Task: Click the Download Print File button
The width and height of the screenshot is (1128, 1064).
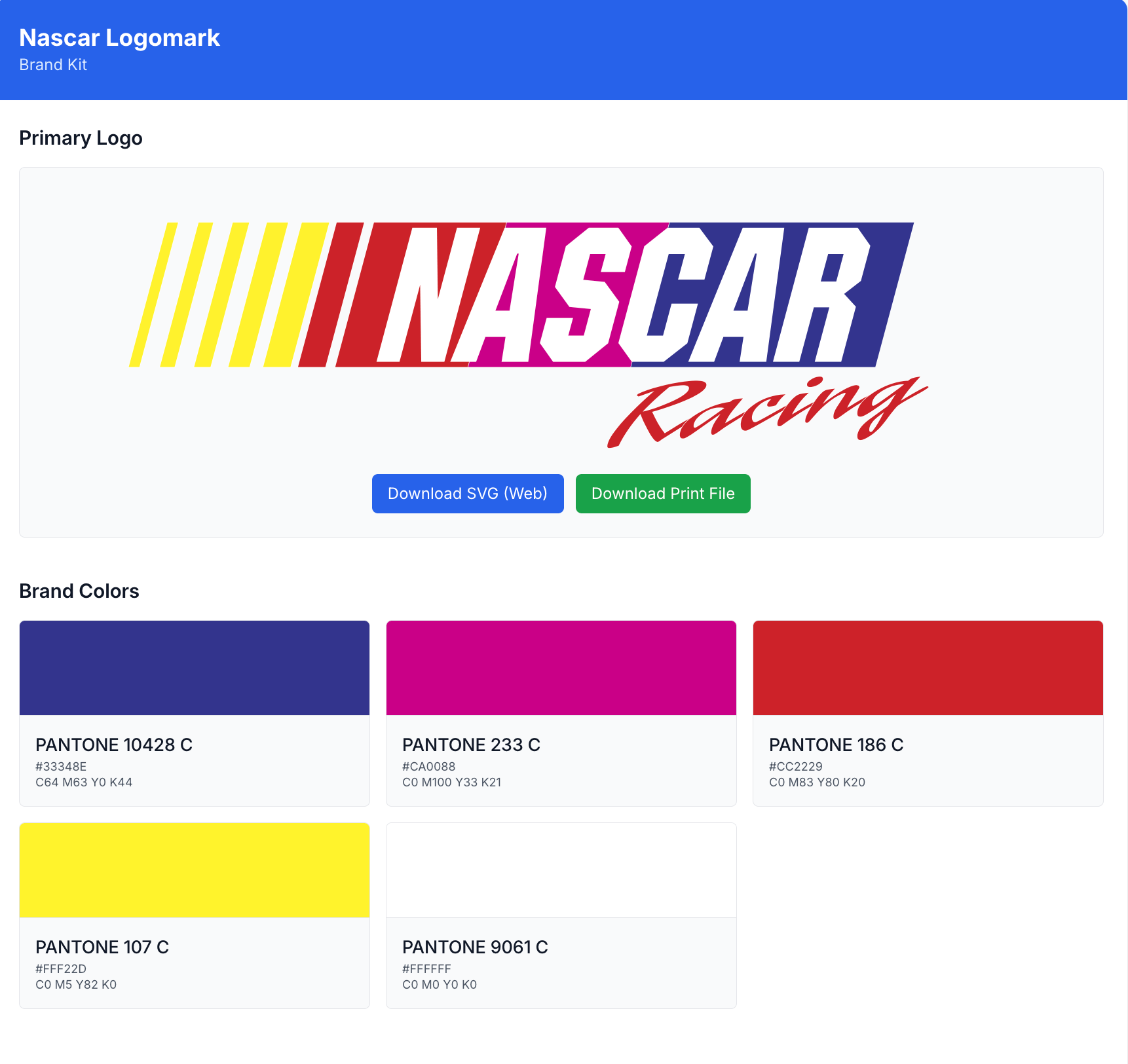Action: (x=663, y=494)
